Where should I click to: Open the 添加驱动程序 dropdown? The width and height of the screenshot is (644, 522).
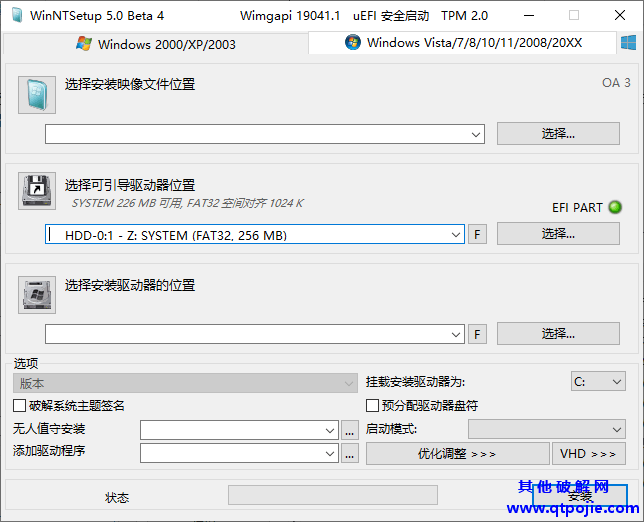point(239,453)
